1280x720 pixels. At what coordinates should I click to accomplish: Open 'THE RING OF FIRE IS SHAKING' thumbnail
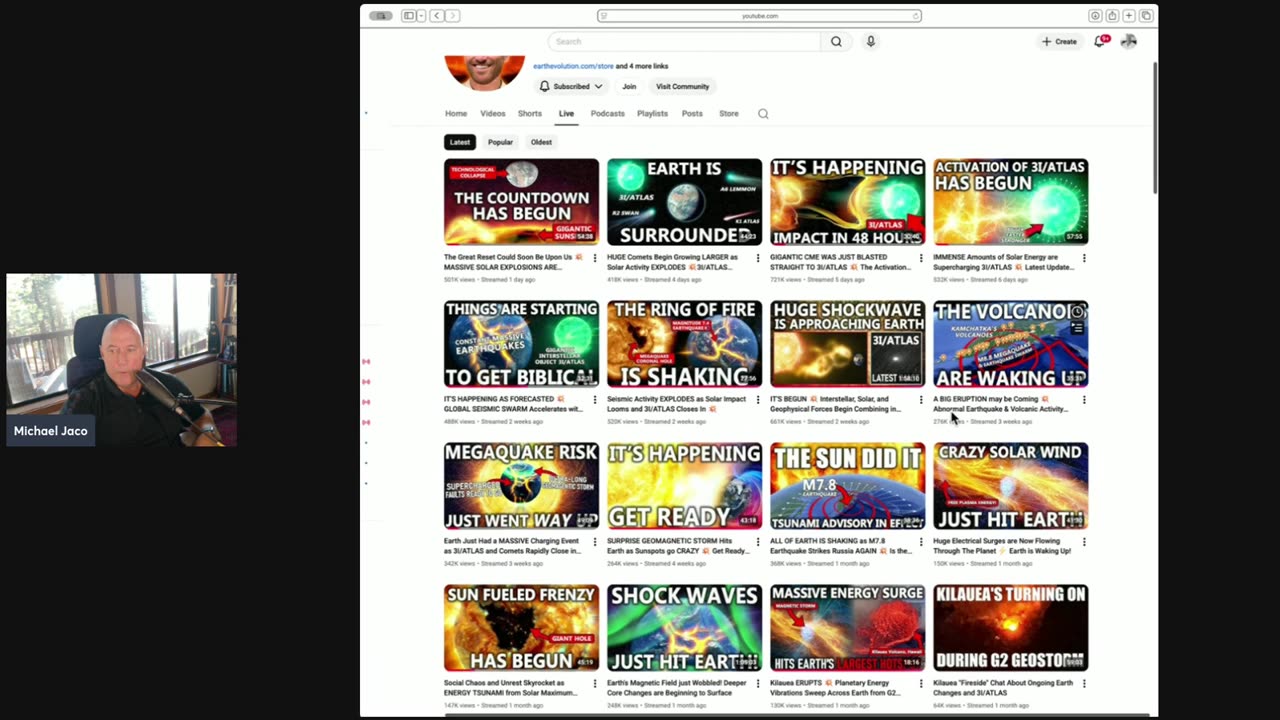[x=684, y=344]
